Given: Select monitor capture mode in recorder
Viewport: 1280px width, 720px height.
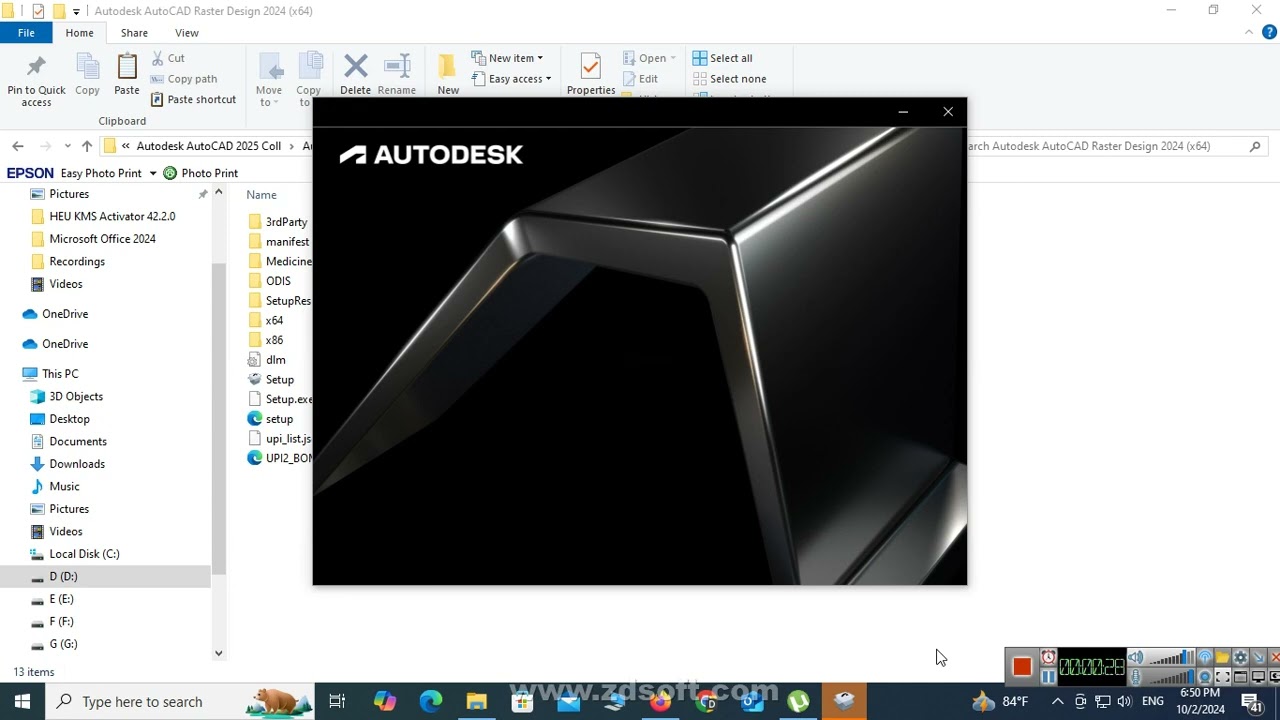Looking at the screenshot, I should (1258, 677).
